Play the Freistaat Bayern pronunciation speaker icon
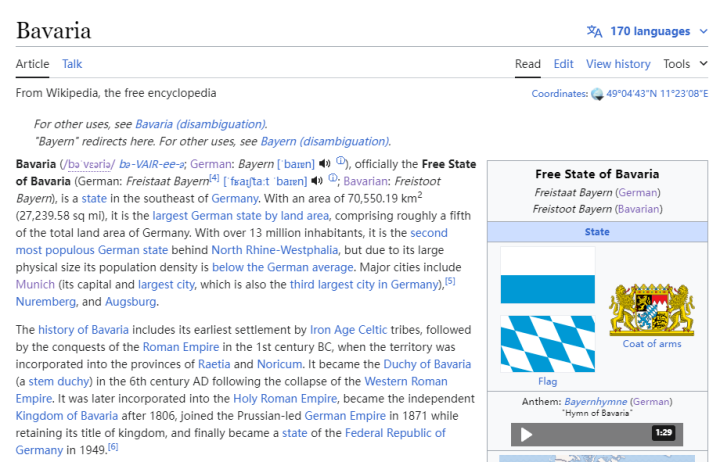The width and height of the screenshot is (720, 462). [x=317, y=181]
